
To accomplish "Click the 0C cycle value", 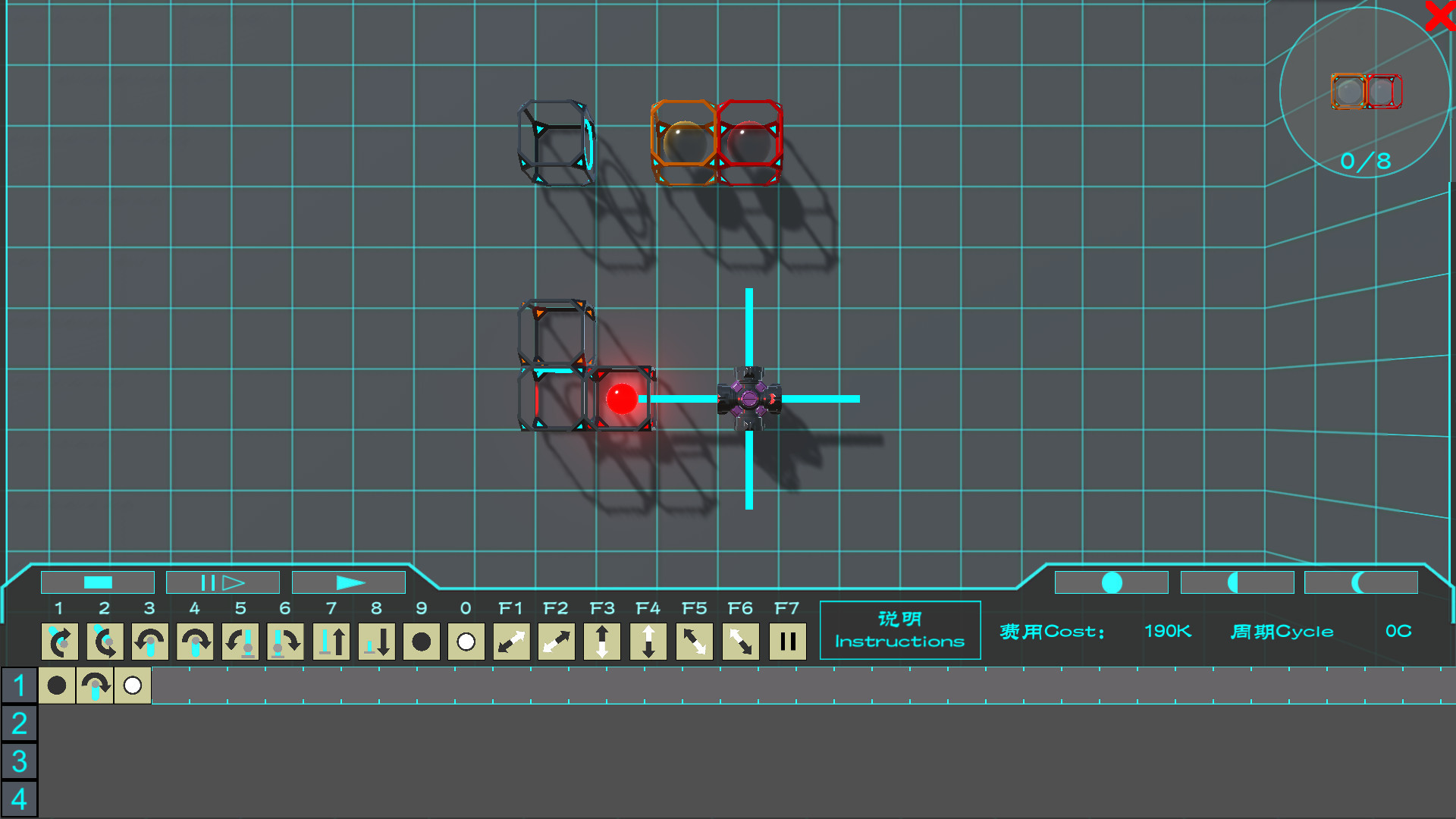I will (x=1398, y=631).
